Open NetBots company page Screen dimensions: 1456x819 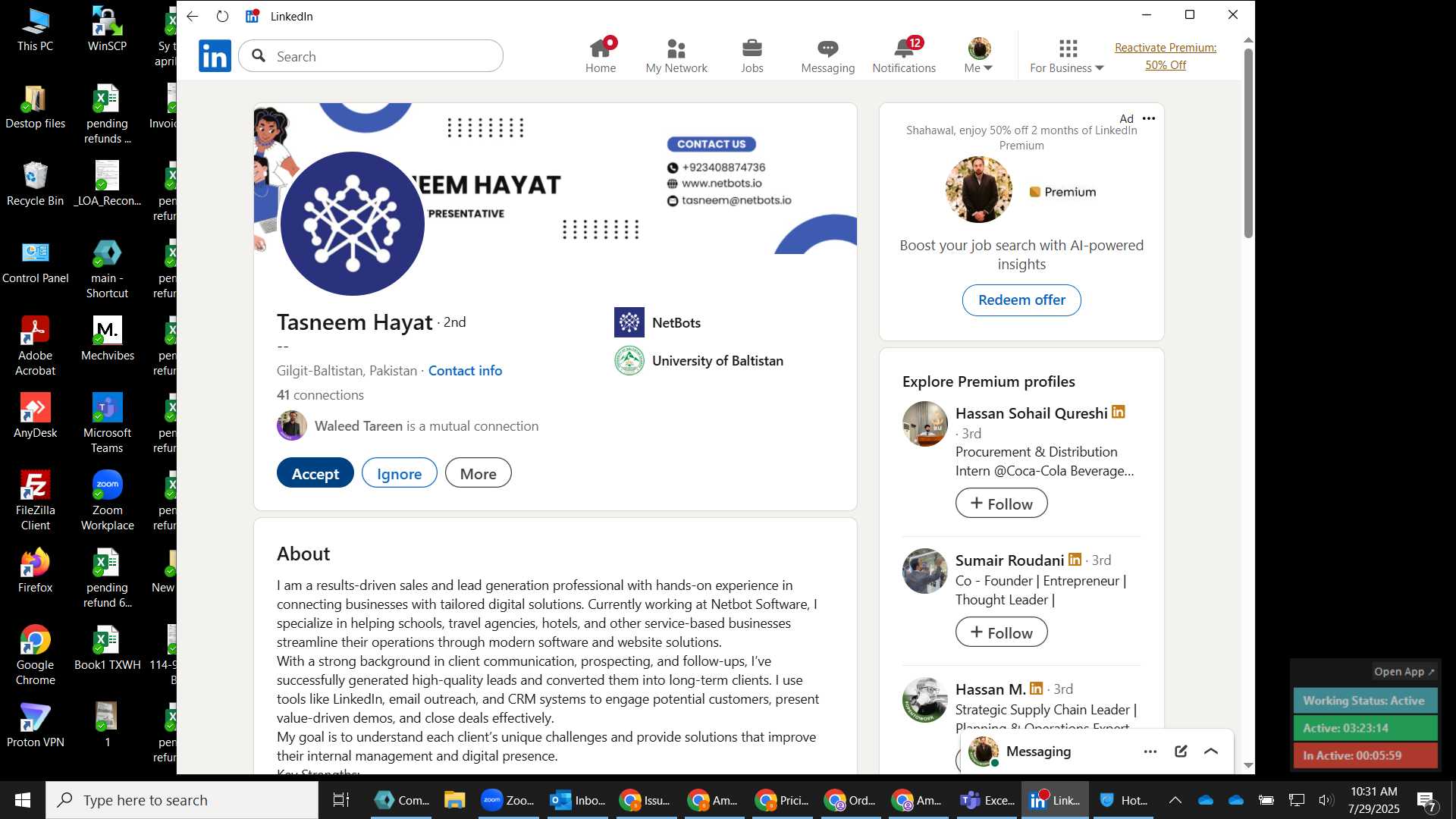tap(657, 322)
